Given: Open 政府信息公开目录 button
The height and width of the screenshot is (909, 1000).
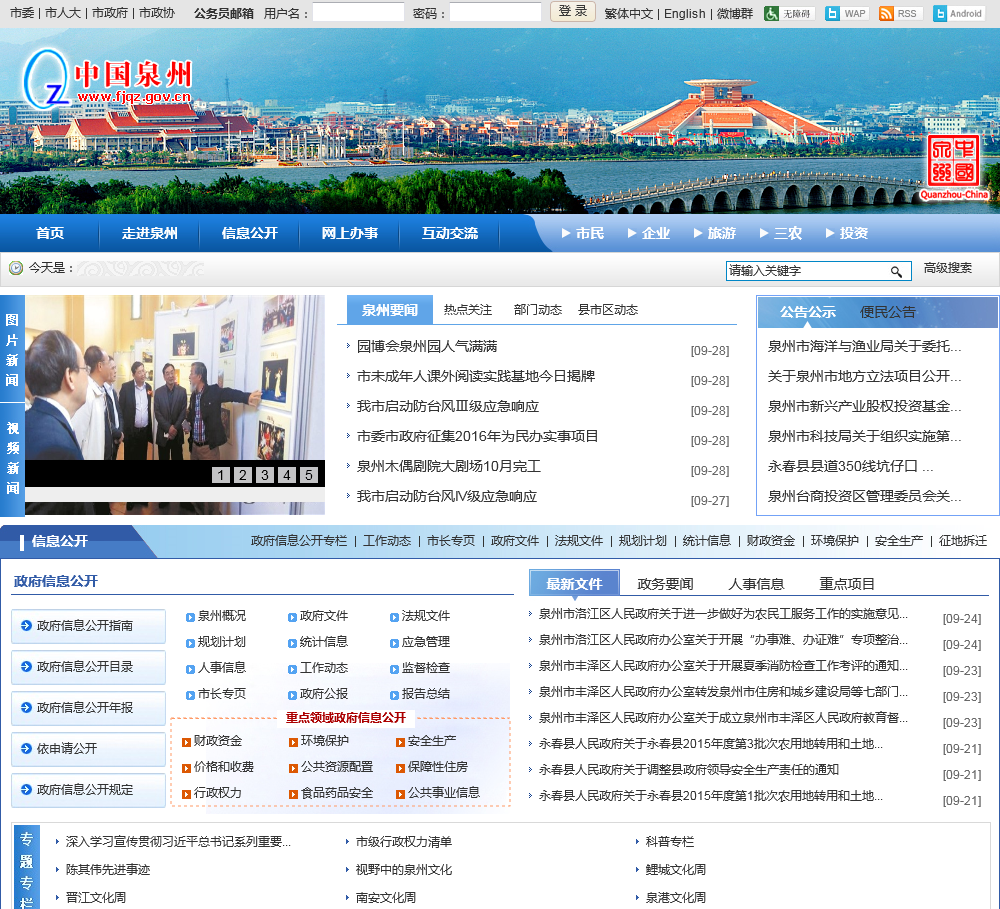Looking at the screenshot, I should pos(89,667).
